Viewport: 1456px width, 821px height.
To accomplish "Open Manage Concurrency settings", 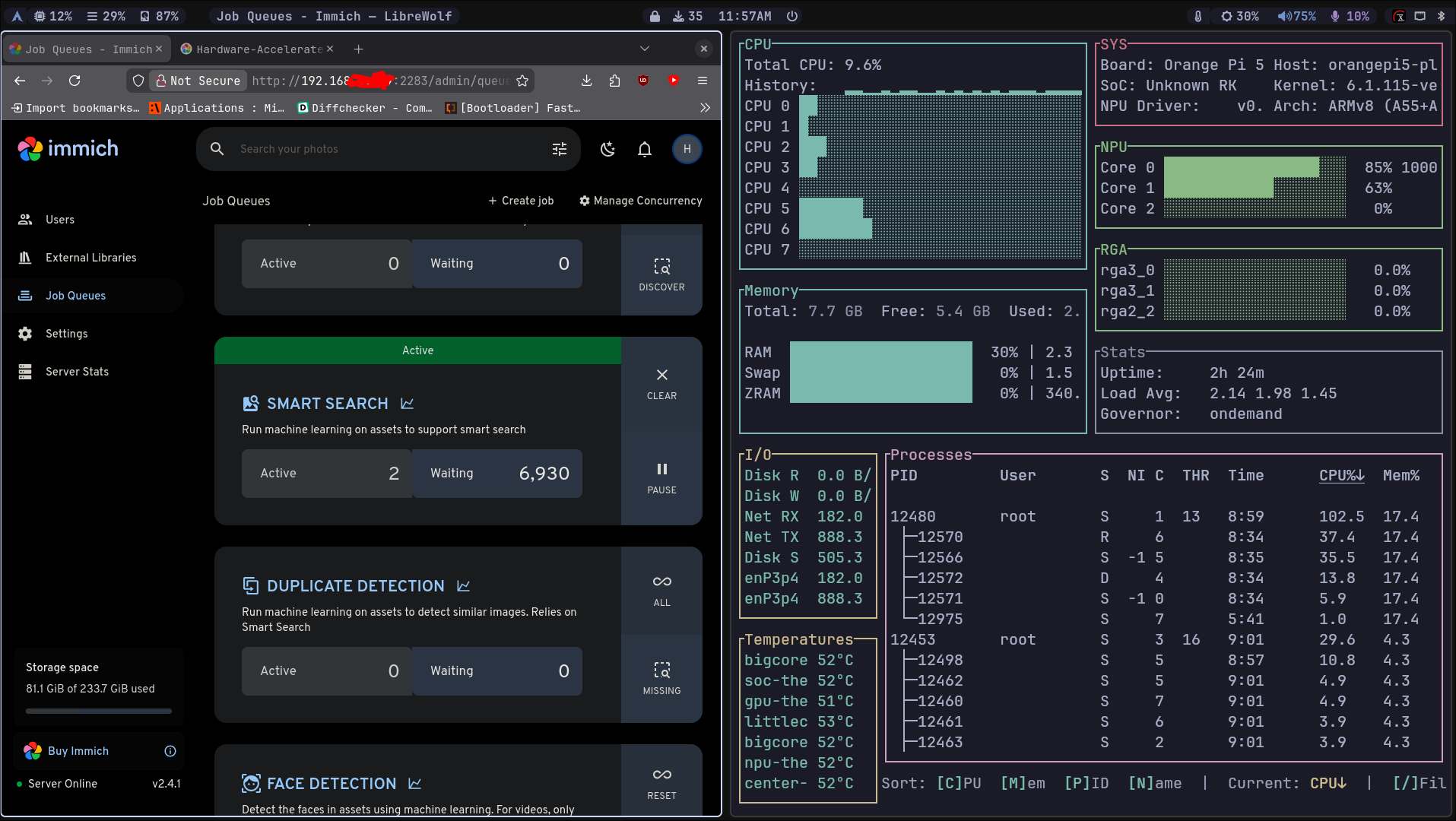I will click(x=640, y=201).
